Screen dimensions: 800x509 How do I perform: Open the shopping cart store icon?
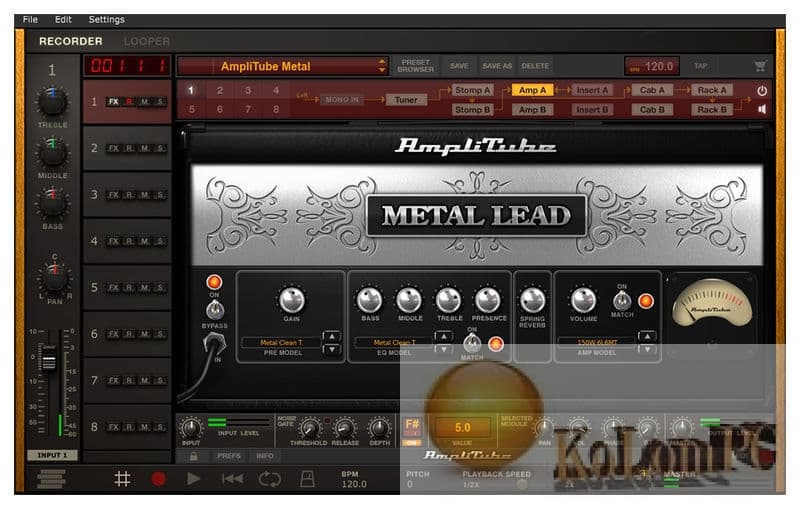click(760, 66)
